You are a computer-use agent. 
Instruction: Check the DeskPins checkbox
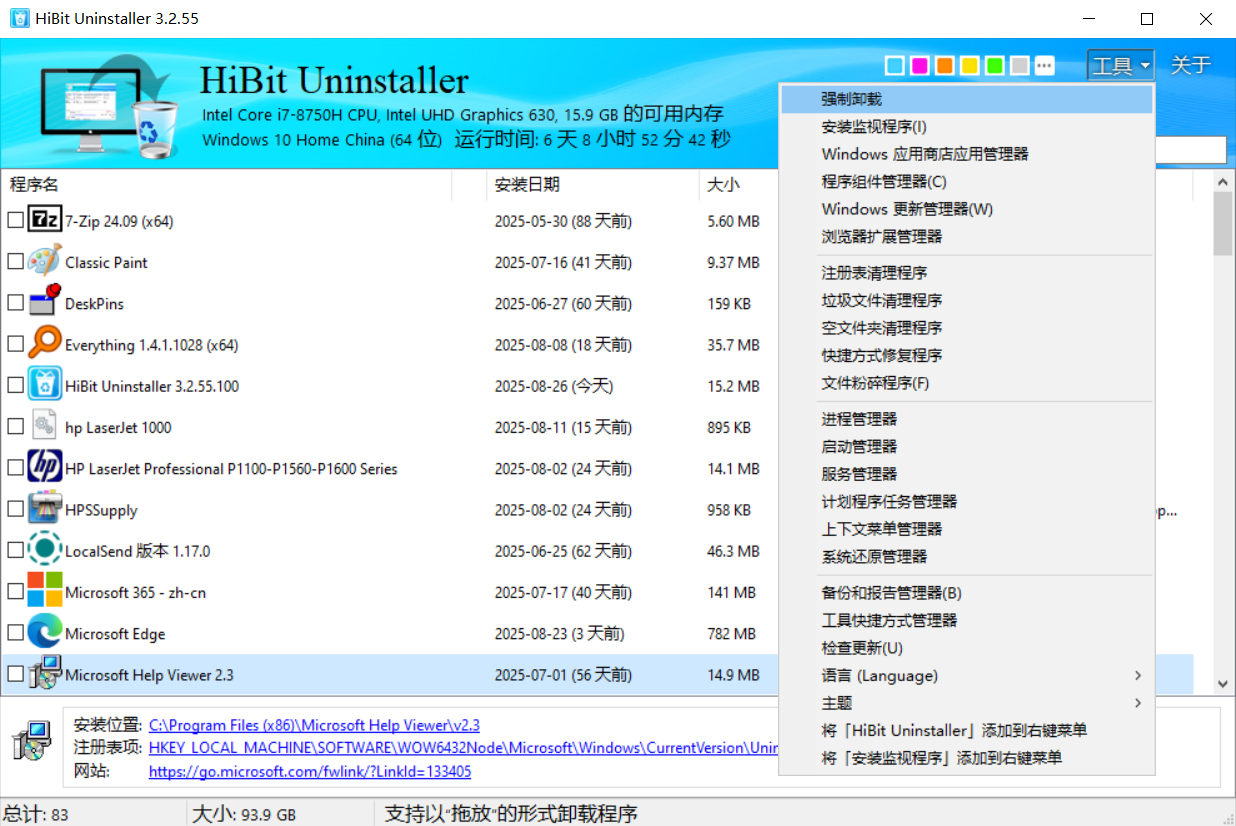coord(15,303)
